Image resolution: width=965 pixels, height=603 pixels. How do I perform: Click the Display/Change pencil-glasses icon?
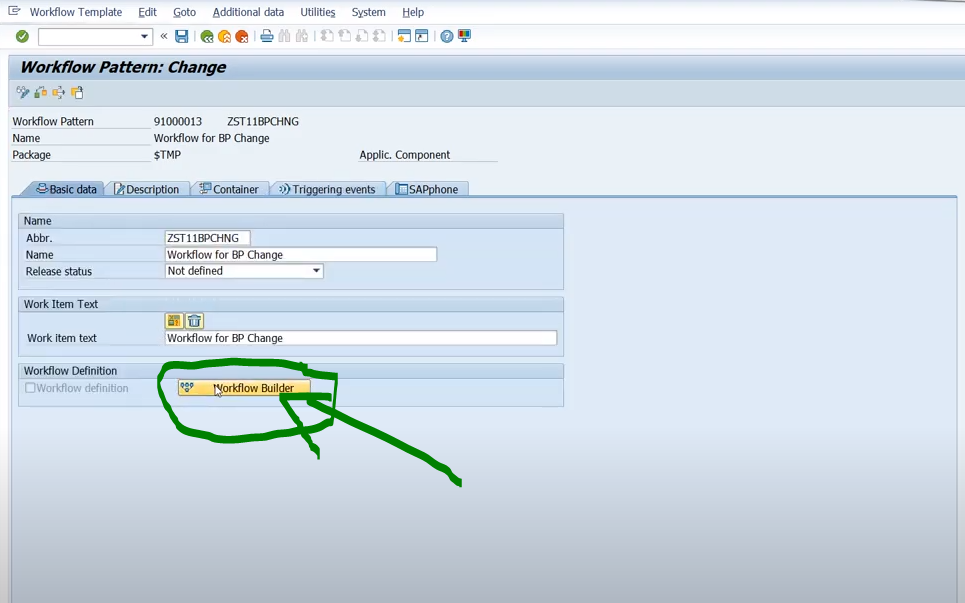pos(23,93)
